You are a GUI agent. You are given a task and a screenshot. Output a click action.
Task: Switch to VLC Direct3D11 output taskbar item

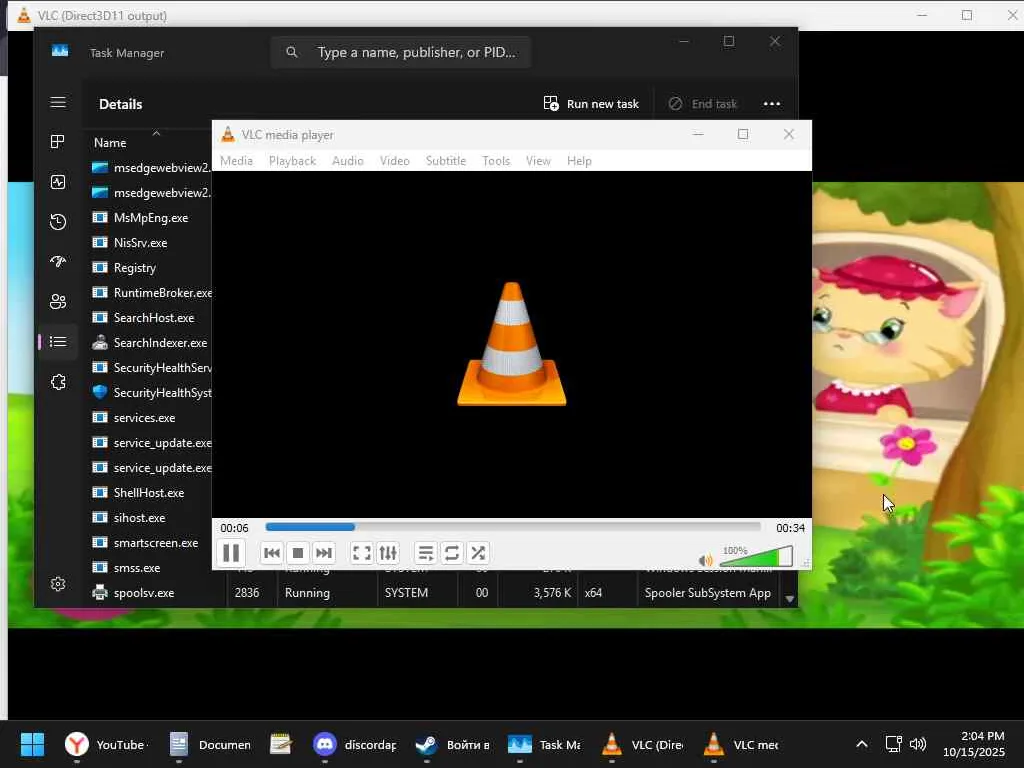[643, 744]
